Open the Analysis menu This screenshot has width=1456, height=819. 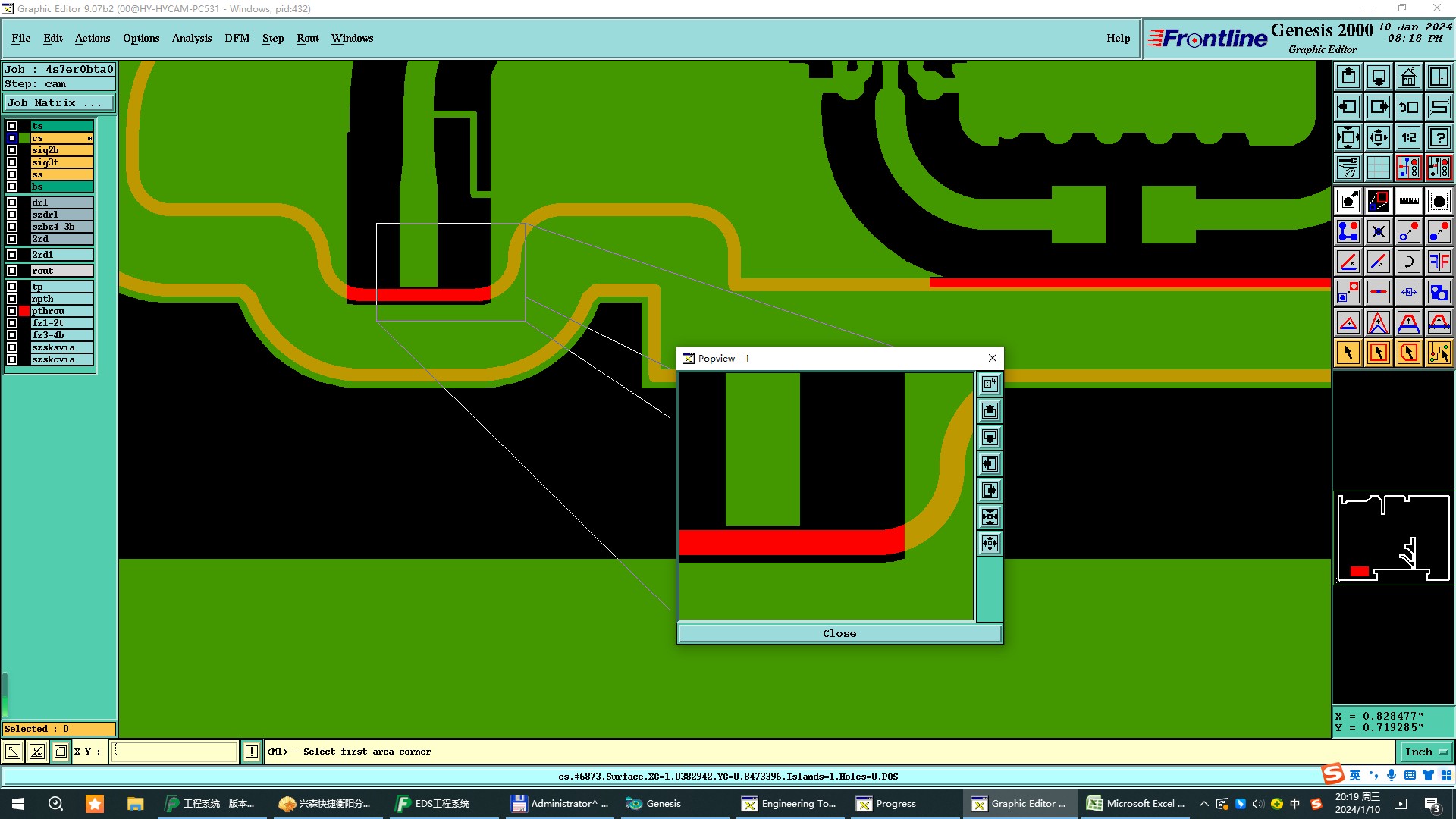point(191,39)
